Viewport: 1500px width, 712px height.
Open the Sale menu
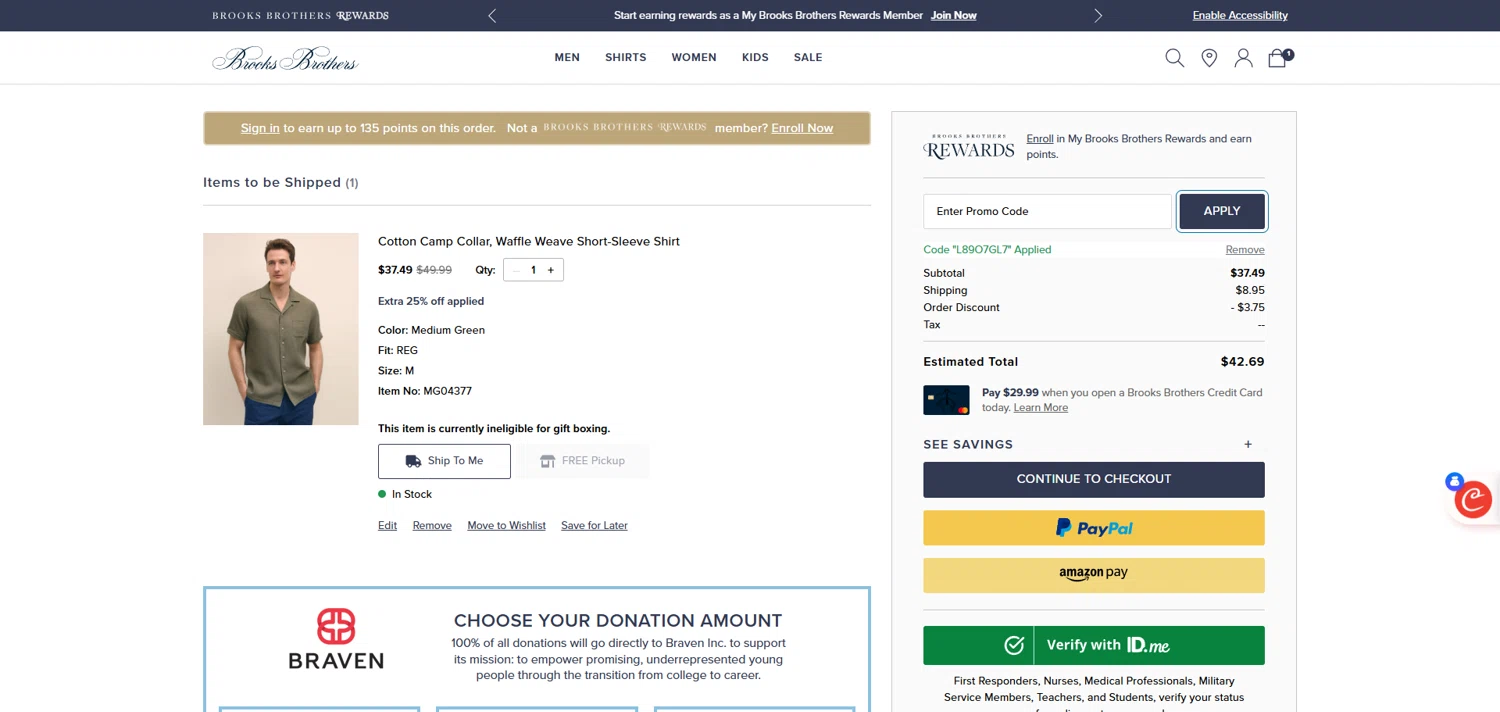(x=808, y=58)
